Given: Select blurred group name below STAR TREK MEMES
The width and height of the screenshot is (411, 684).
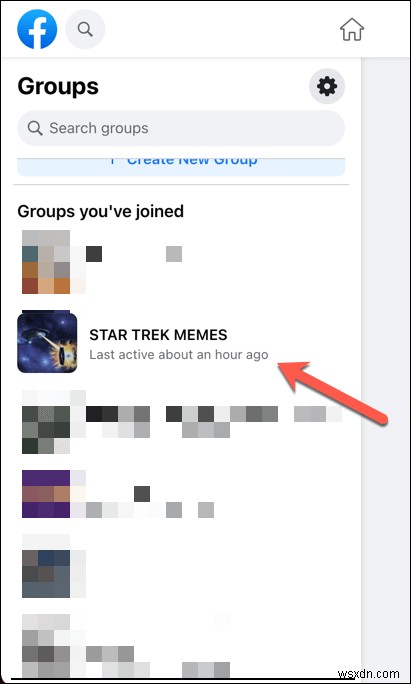Looking at the screenshot, I should pos(214,422).
